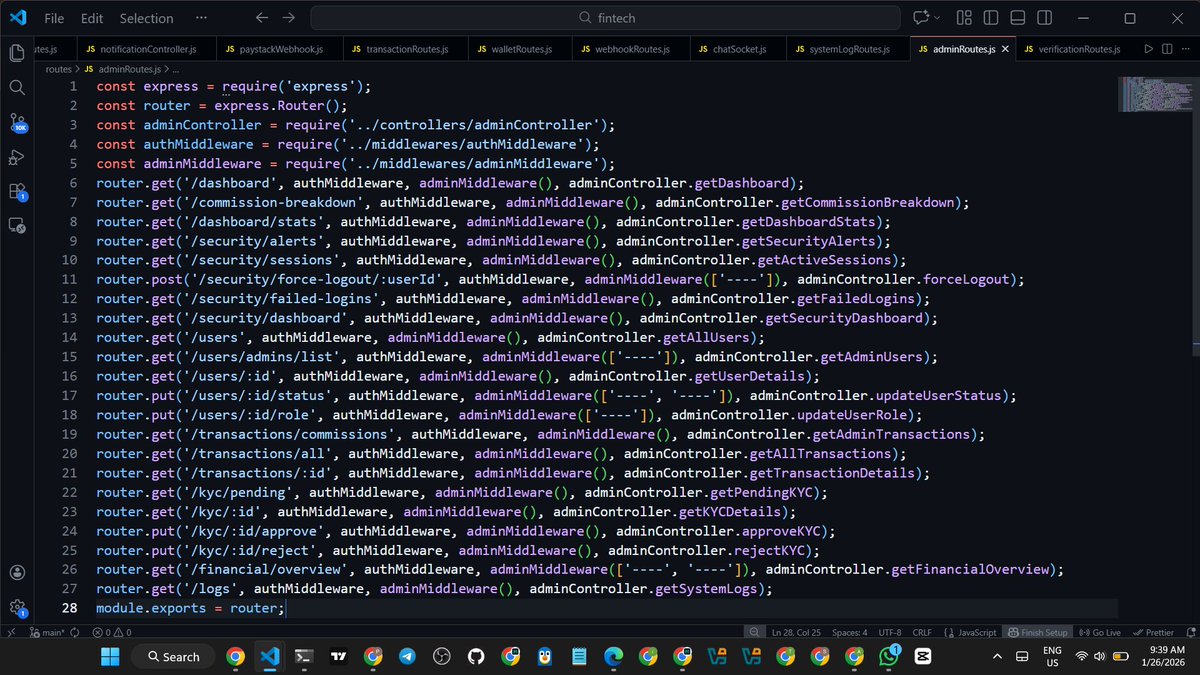Go forward with the right arrow

(289, 18)
